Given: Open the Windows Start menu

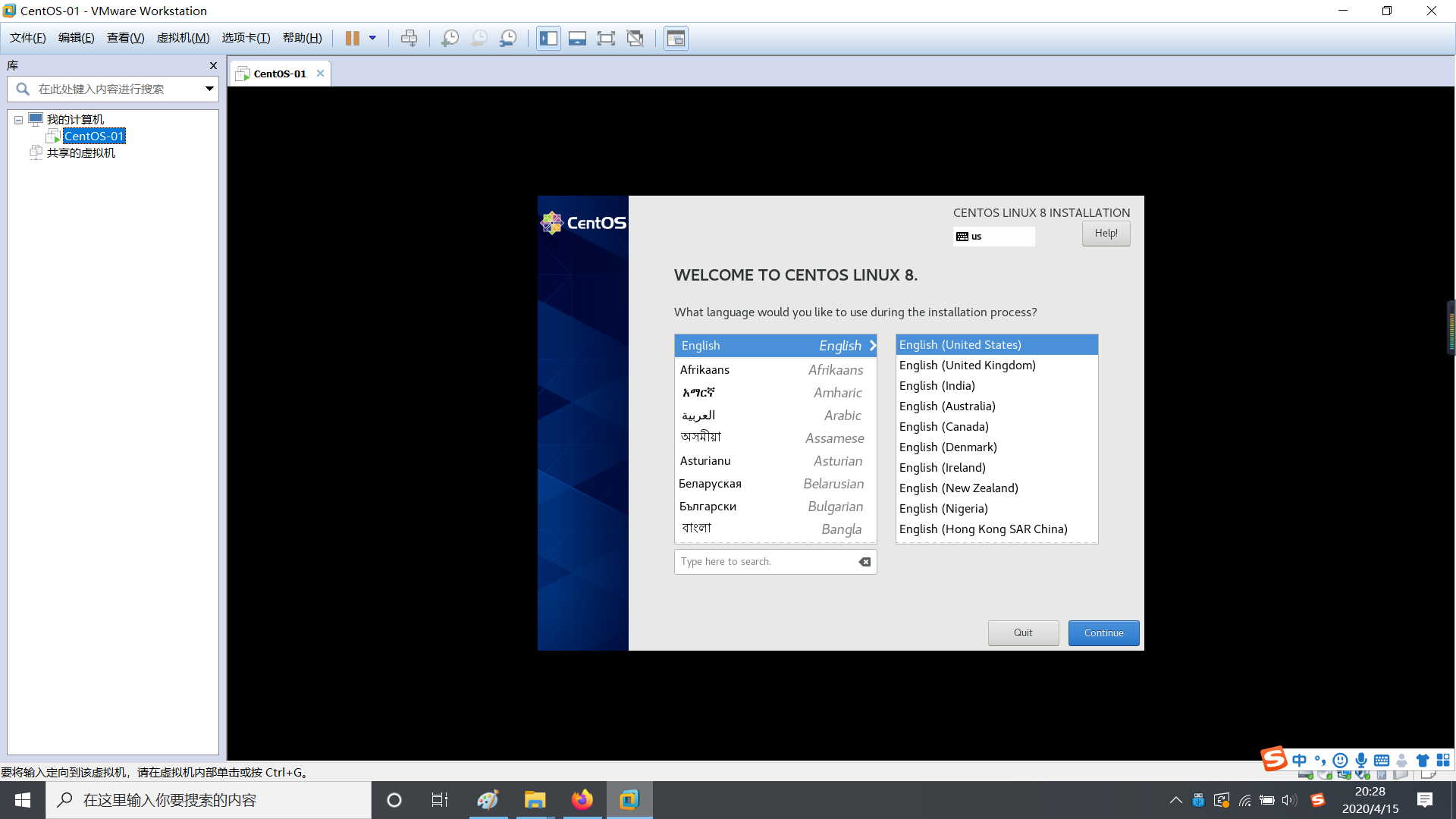Looking at the screenshot, I should coord(23,800).
